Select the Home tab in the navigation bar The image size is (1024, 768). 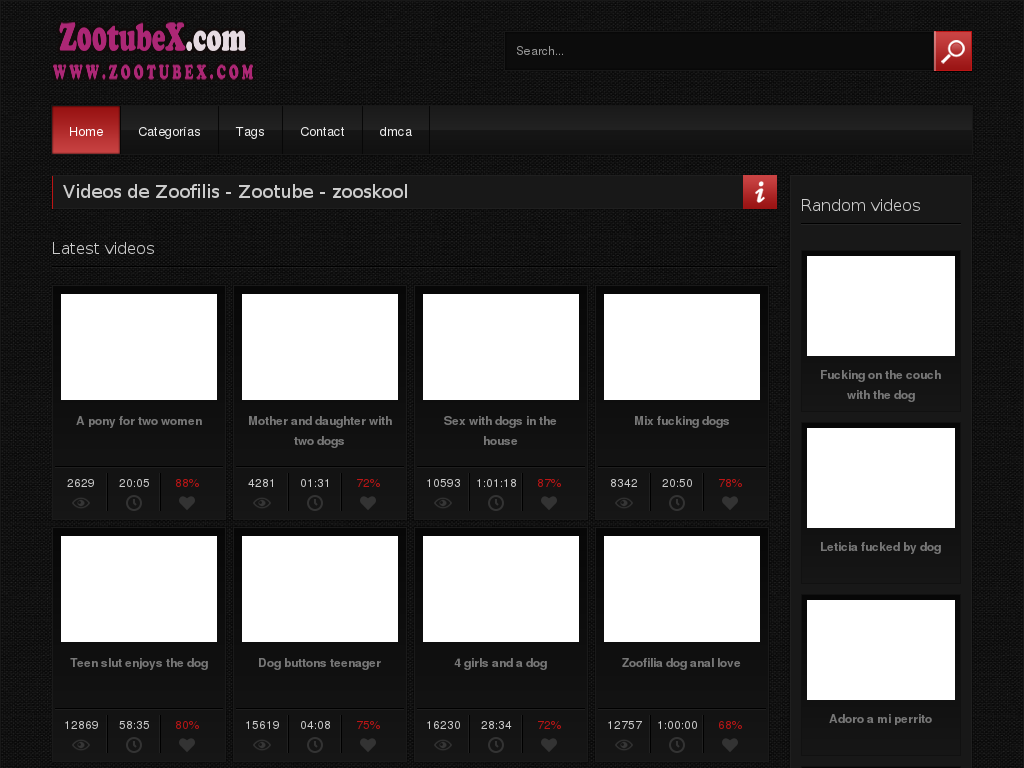85,131
